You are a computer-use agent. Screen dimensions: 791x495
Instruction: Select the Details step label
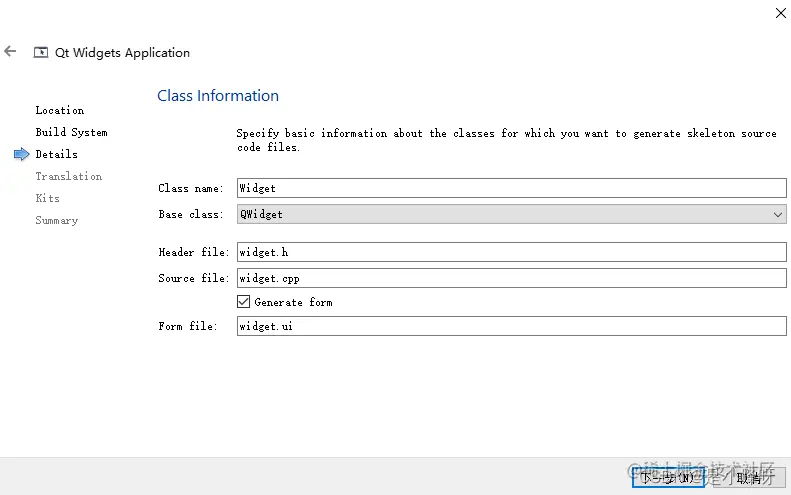[x=56, y=154]
